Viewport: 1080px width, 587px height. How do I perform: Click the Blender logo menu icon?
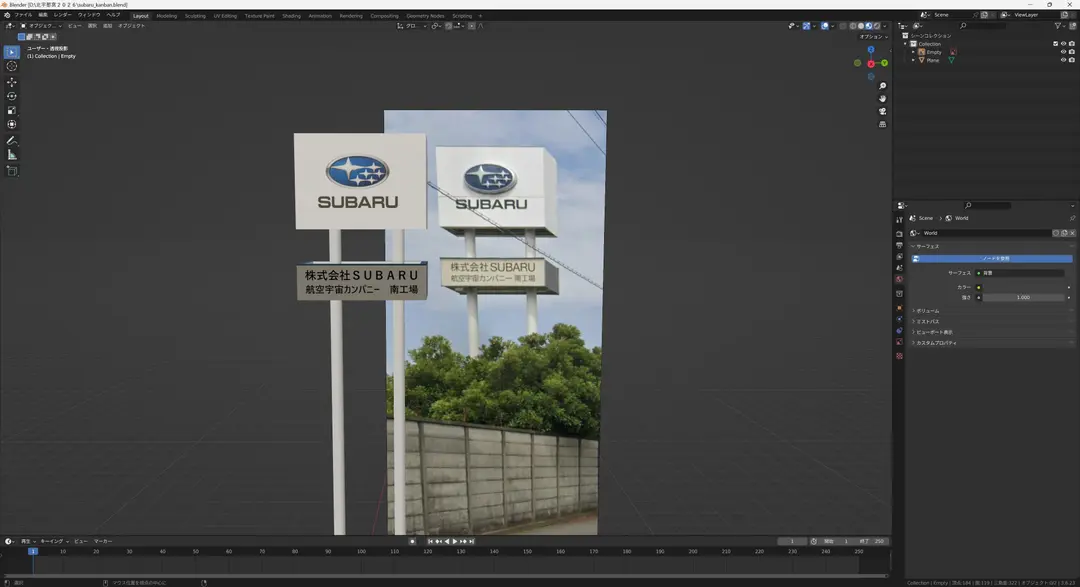coord(7,14)
